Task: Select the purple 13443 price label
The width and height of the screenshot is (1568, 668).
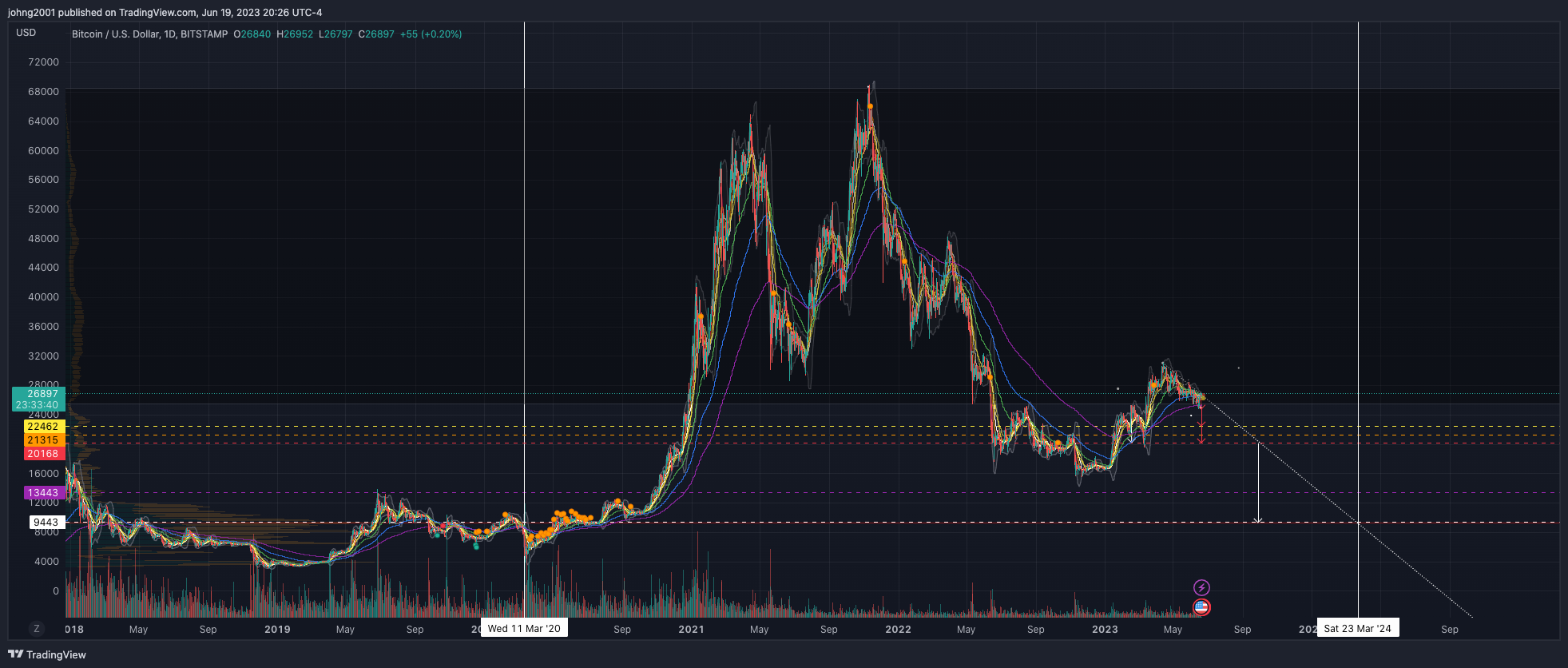Action: click(42, 493)
